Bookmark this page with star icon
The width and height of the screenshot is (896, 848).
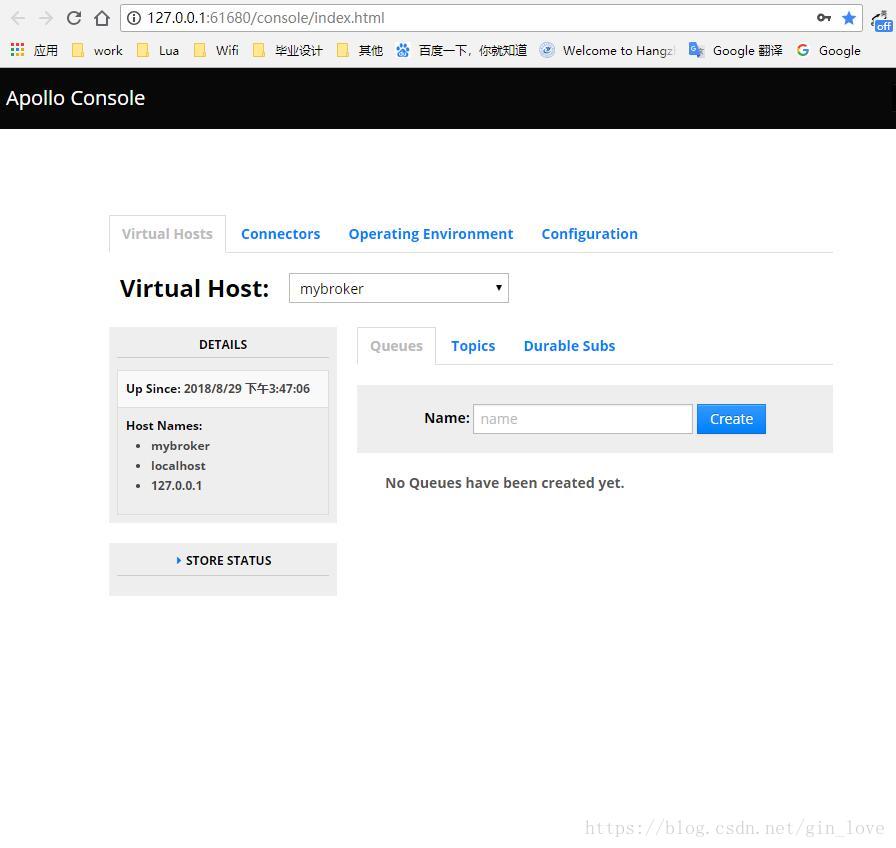[x=849, y=18]
